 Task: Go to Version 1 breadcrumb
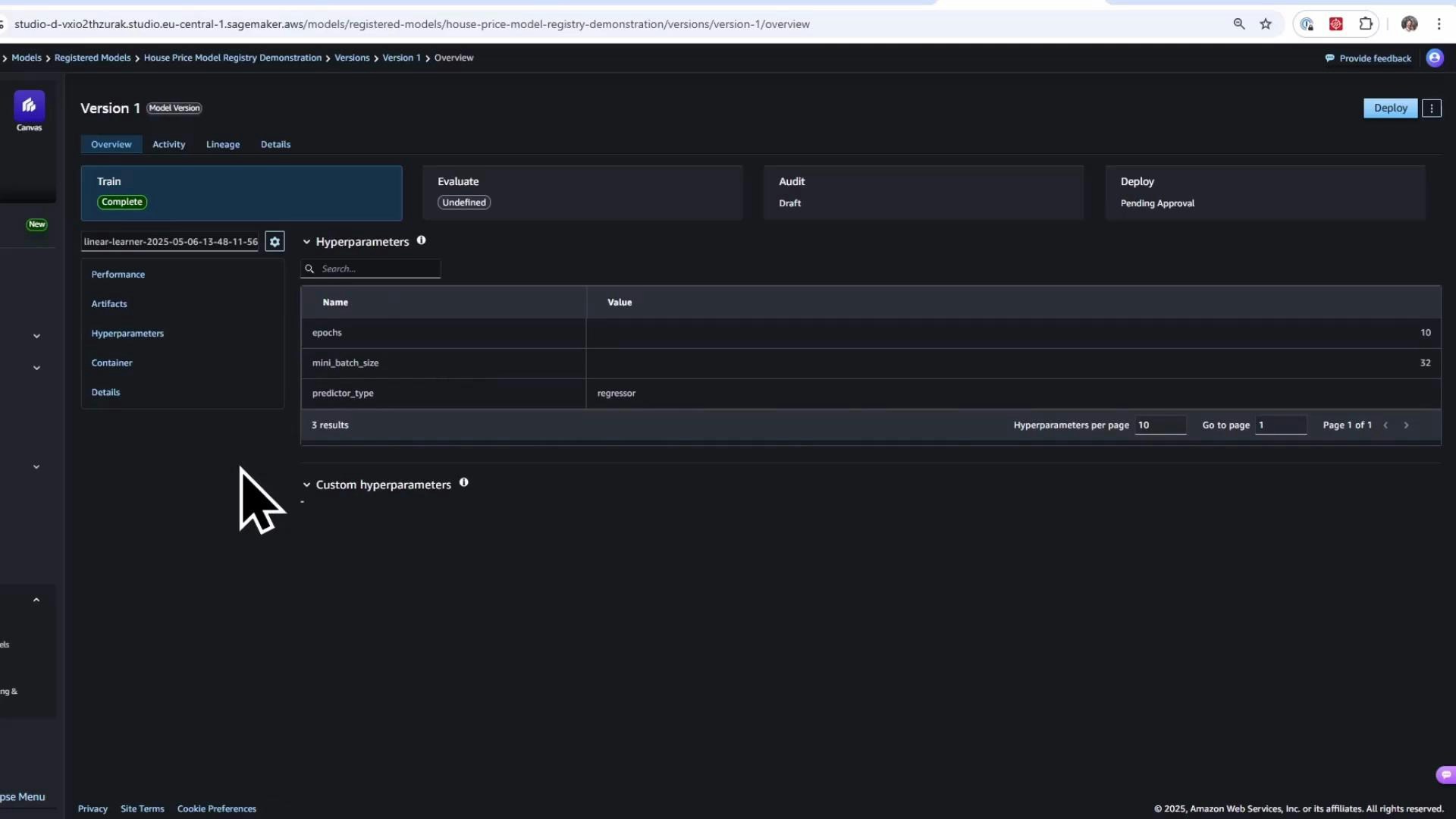tap(401, 58)
